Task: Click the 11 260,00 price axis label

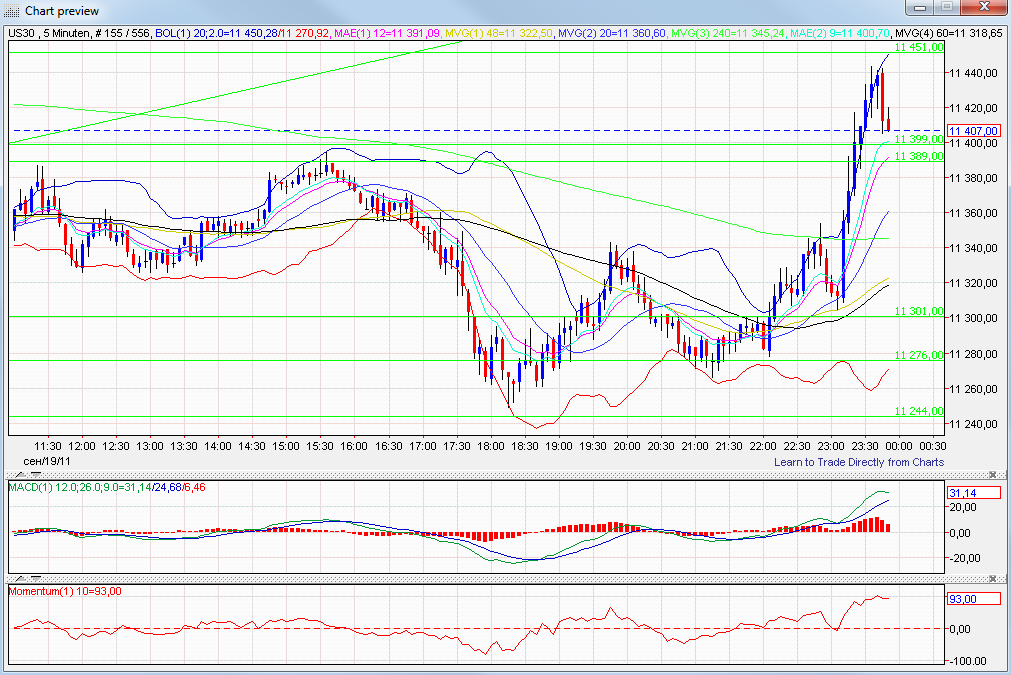Action: [x=973, y=389]
